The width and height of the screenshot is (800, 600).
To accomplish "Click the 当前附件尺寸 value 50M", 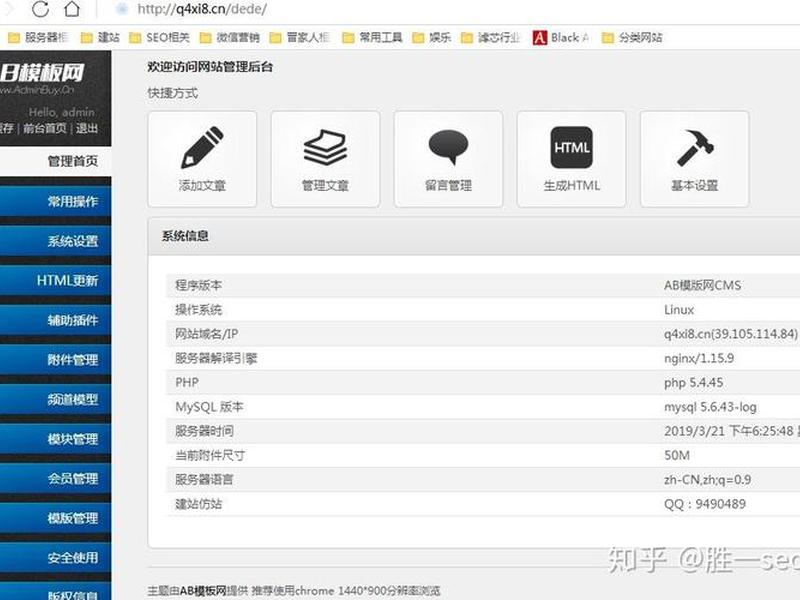I will pos(677,455).
